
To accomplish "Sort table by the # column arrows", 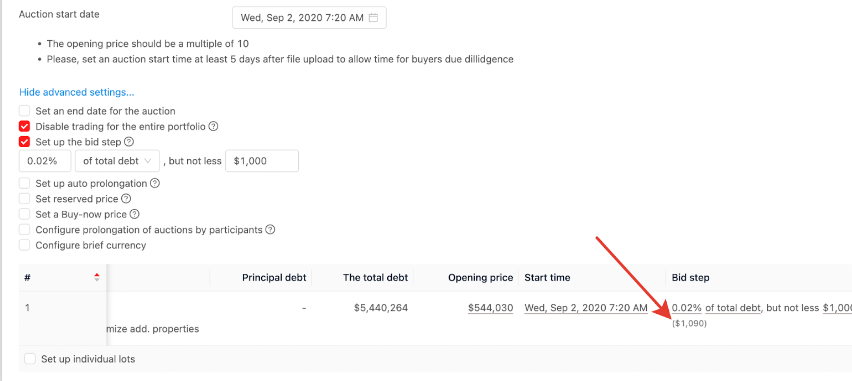I will pos(97,277).
